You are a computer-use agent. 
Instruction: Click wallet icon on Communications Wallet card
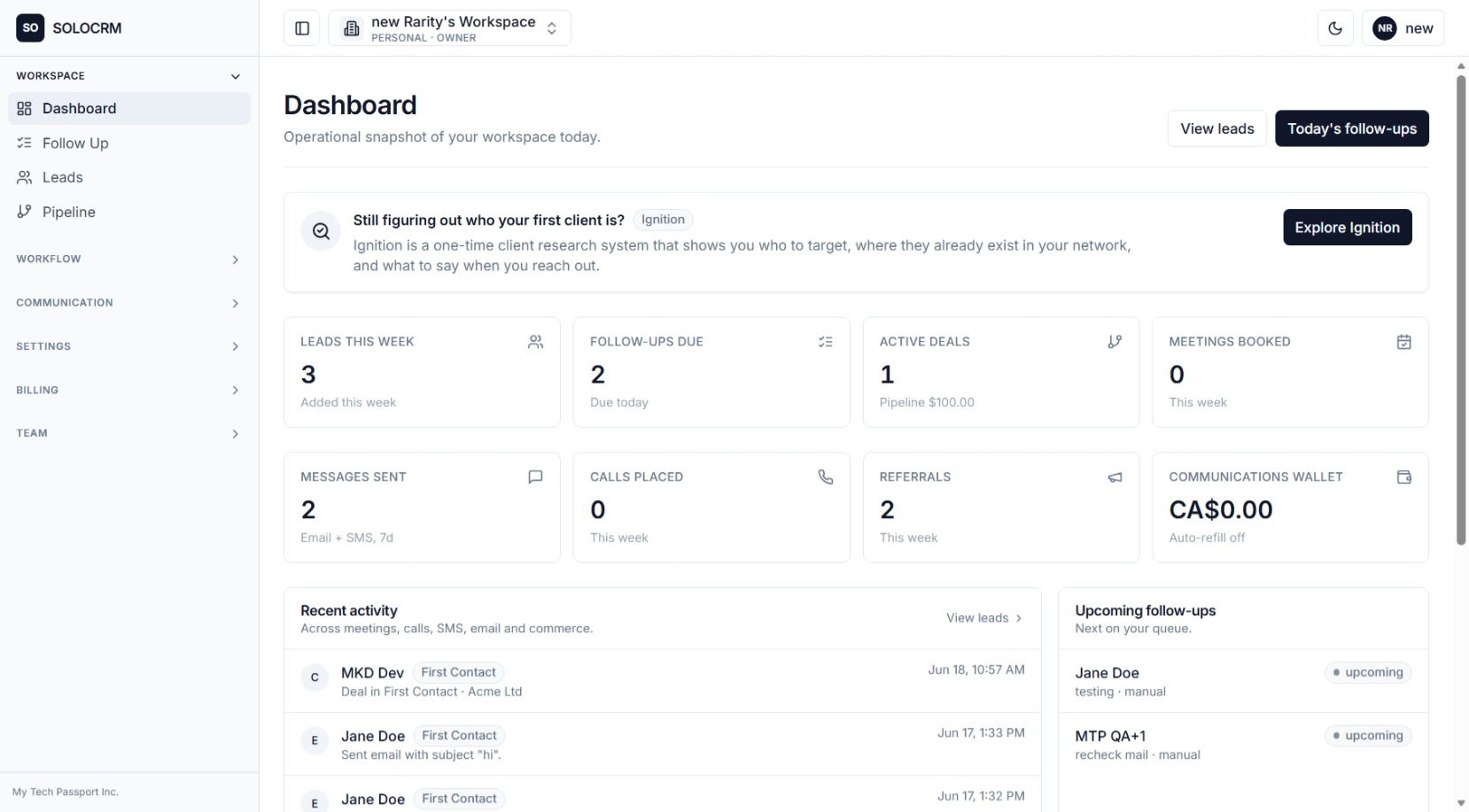pyautogui.click(x=1404, y=477)
